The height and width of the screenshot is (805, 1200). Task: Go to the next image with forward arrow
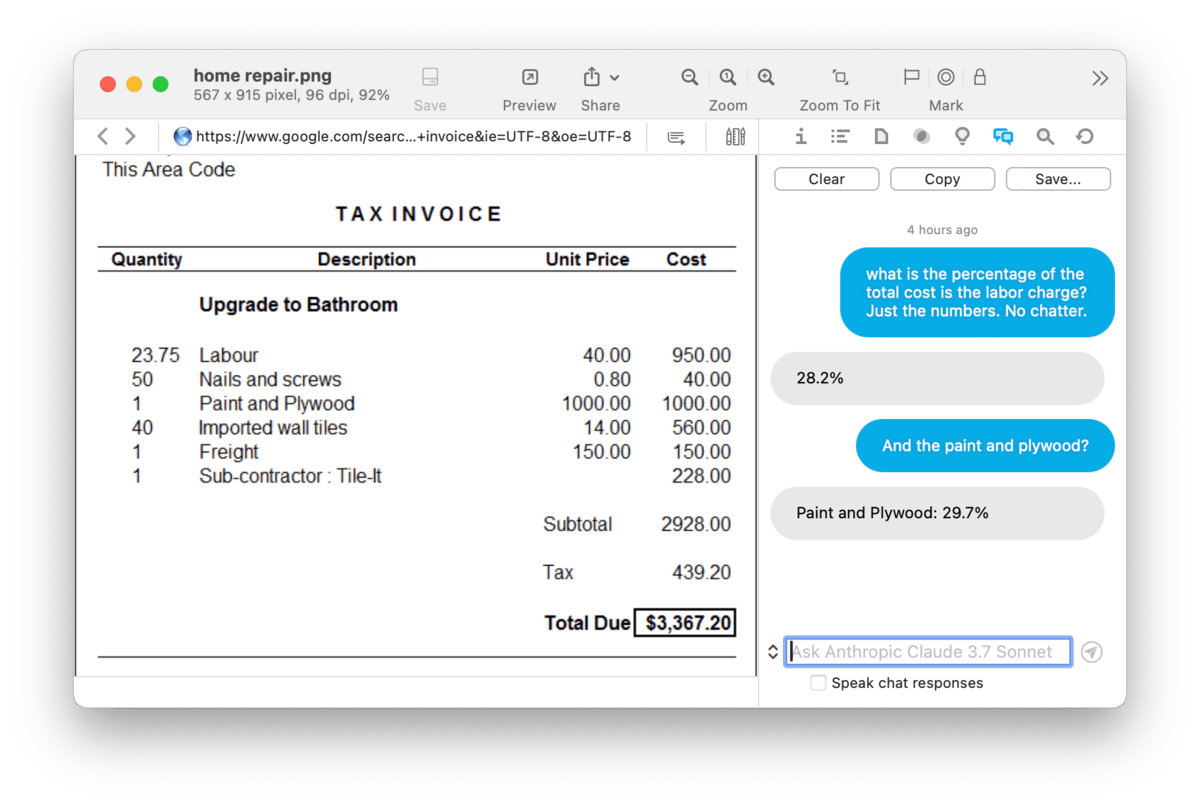pyautogui.click(x=130, y=137)
